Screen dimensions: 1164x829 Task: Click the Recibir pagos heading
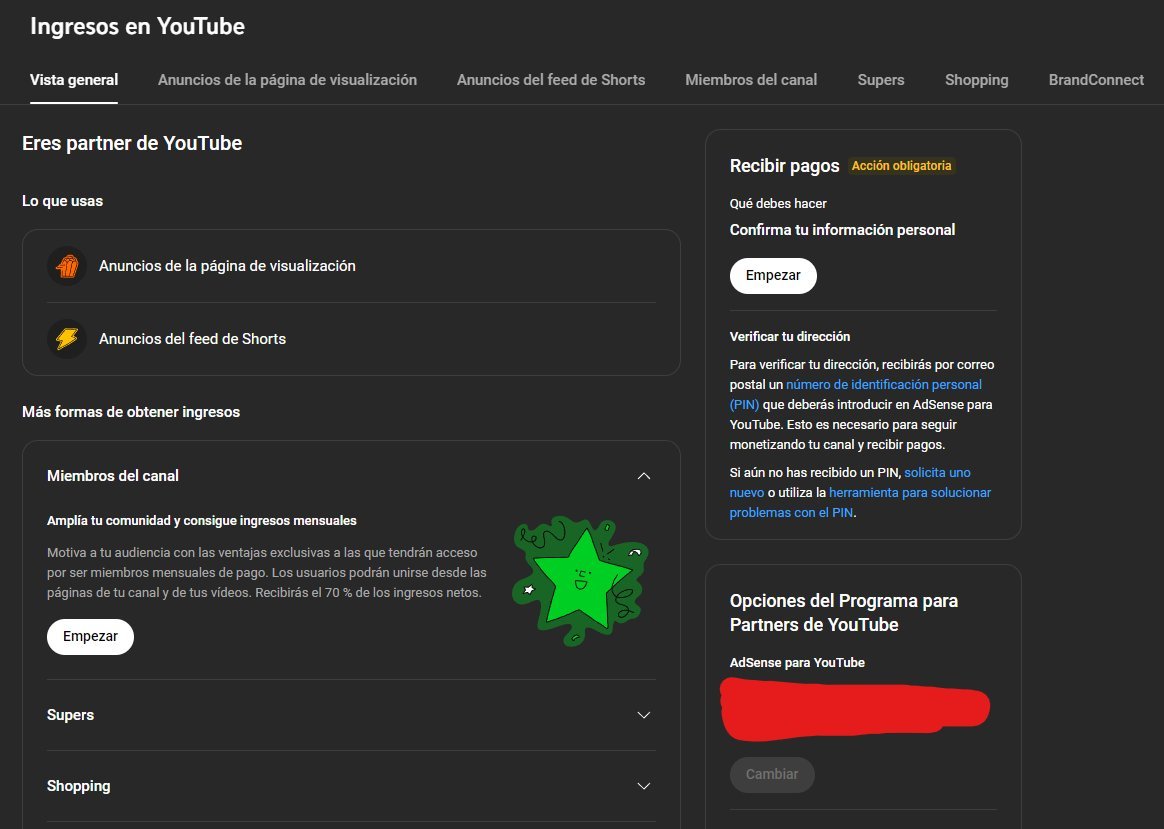(x=784, y=166)
